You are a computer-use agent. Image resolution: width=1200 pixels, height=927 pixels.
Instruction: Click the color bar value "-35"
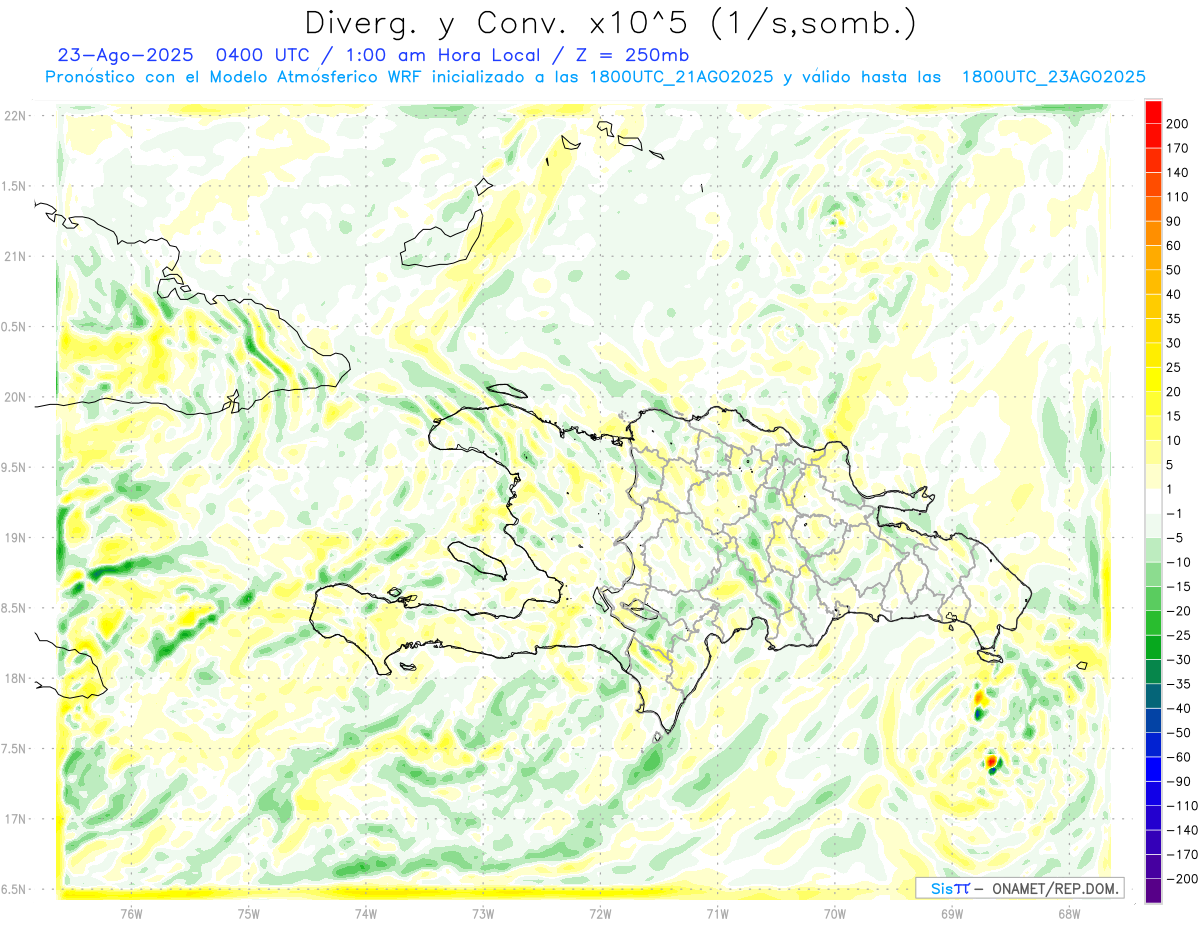(1178, 684)
